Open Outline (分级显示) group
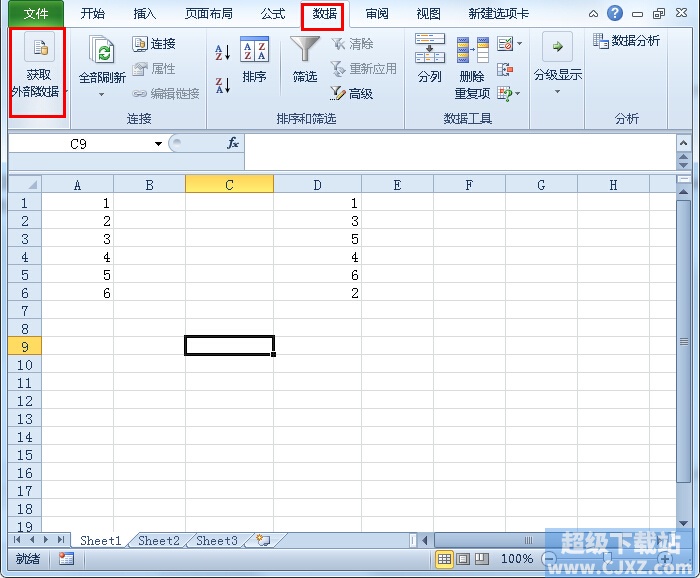Image resolution: width=700 pixels, height=578 pixels. (x=558, y=63)
